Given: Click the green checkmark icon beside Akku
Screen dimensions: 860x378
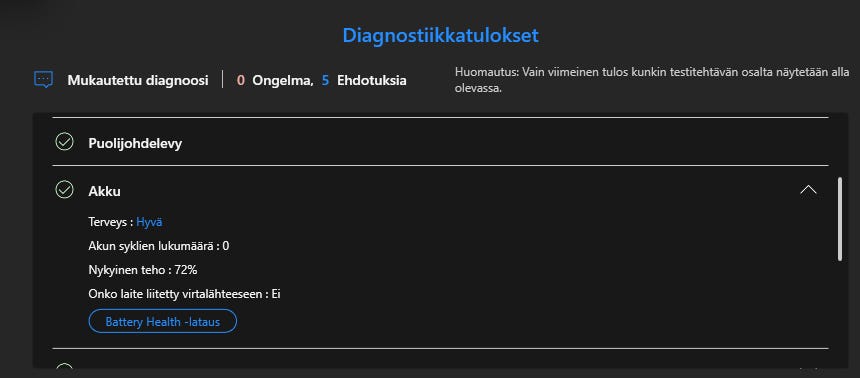Looking at the screenshot, I should pyautogui.click(x=65, y=190).
